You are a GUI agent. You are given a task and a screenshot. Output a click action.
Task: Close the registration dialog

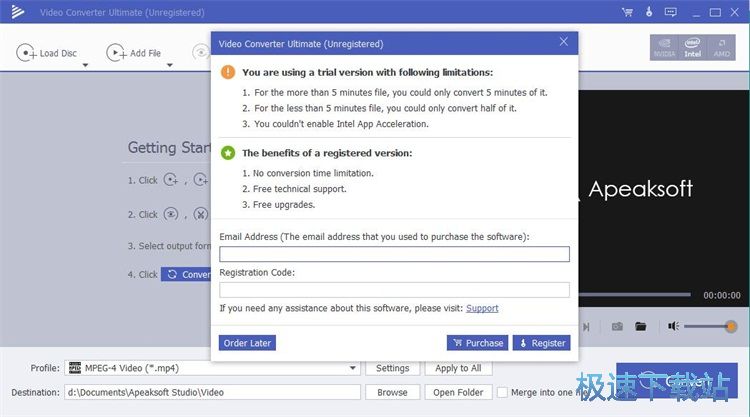[x=564, y=42]
